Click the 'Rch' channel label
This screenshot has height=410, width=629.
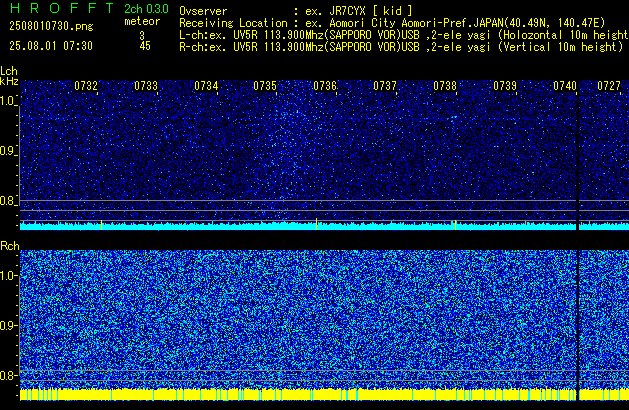(10, 246)
